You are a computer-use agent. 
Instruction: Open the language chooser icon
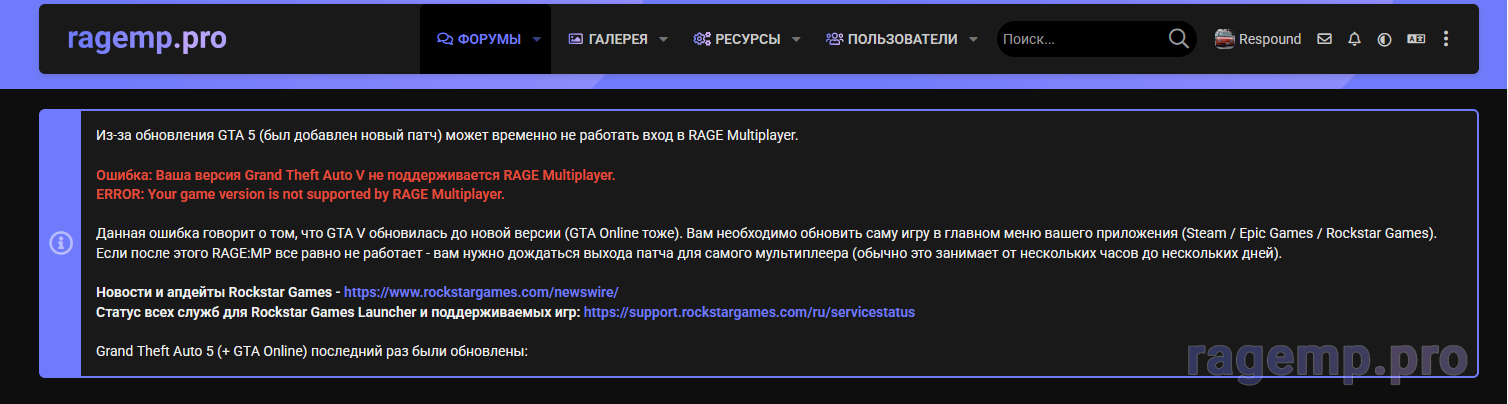coord(1416,39)
